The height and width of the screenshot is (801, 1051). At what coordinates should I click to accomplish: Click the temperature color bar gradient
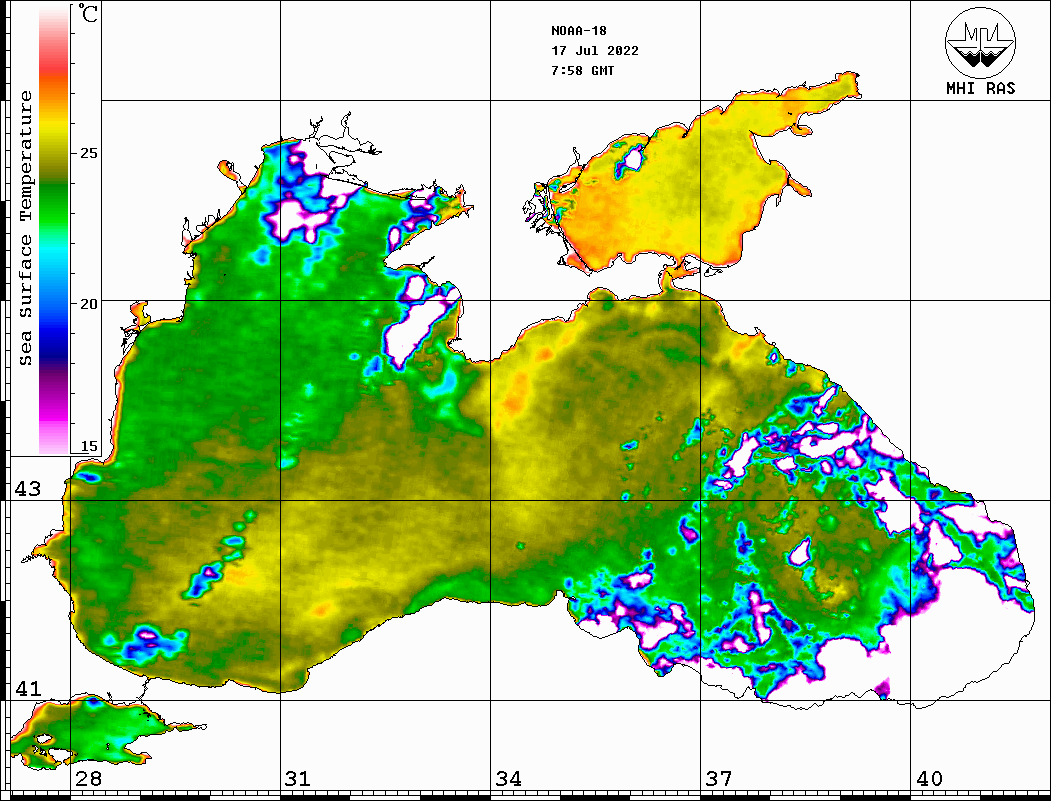click(54, 229)
